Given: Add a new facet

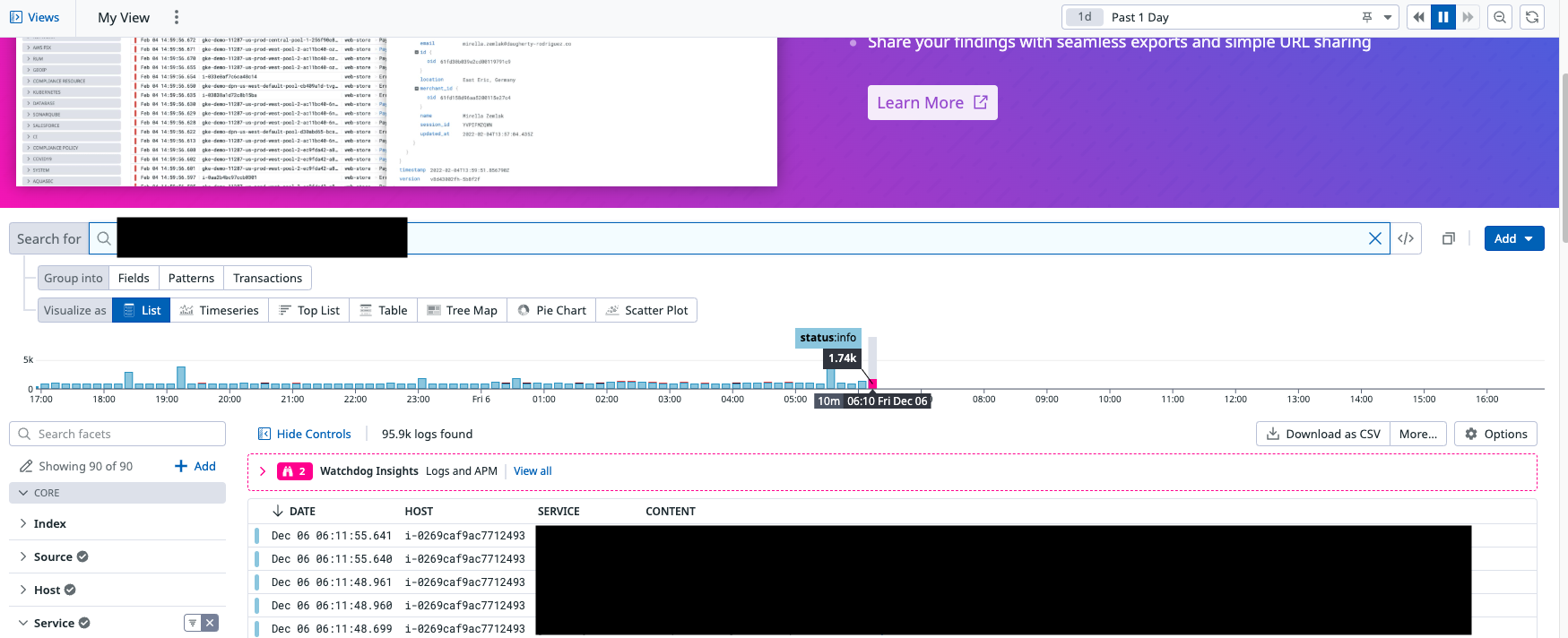Looking at the screenshot, I should pyautogui.click(x=195, y=466).
